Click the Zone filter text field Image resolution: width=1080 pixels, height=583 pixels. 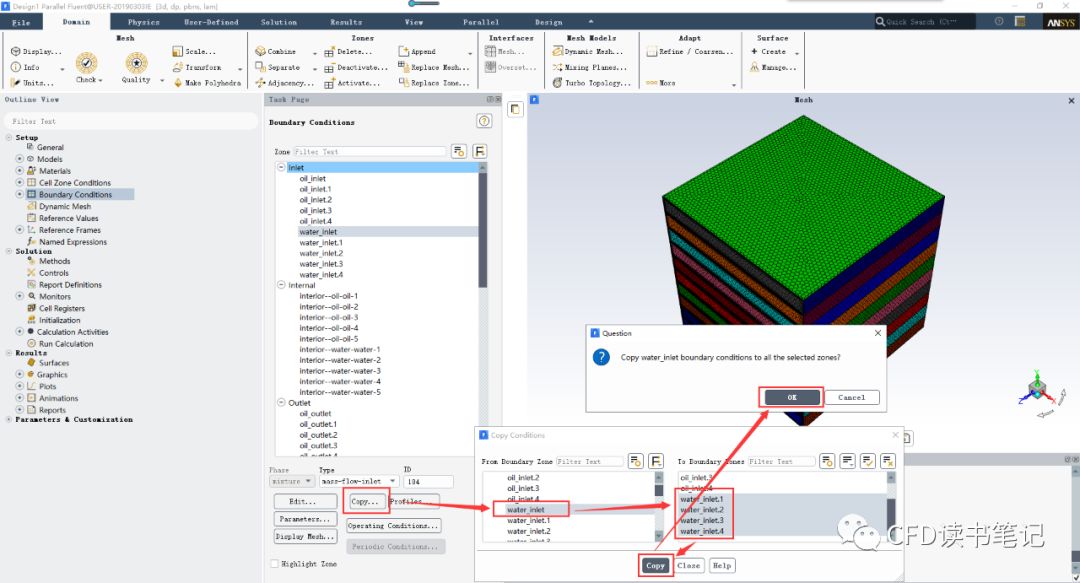pyautogui.click(x=370, y=152)
